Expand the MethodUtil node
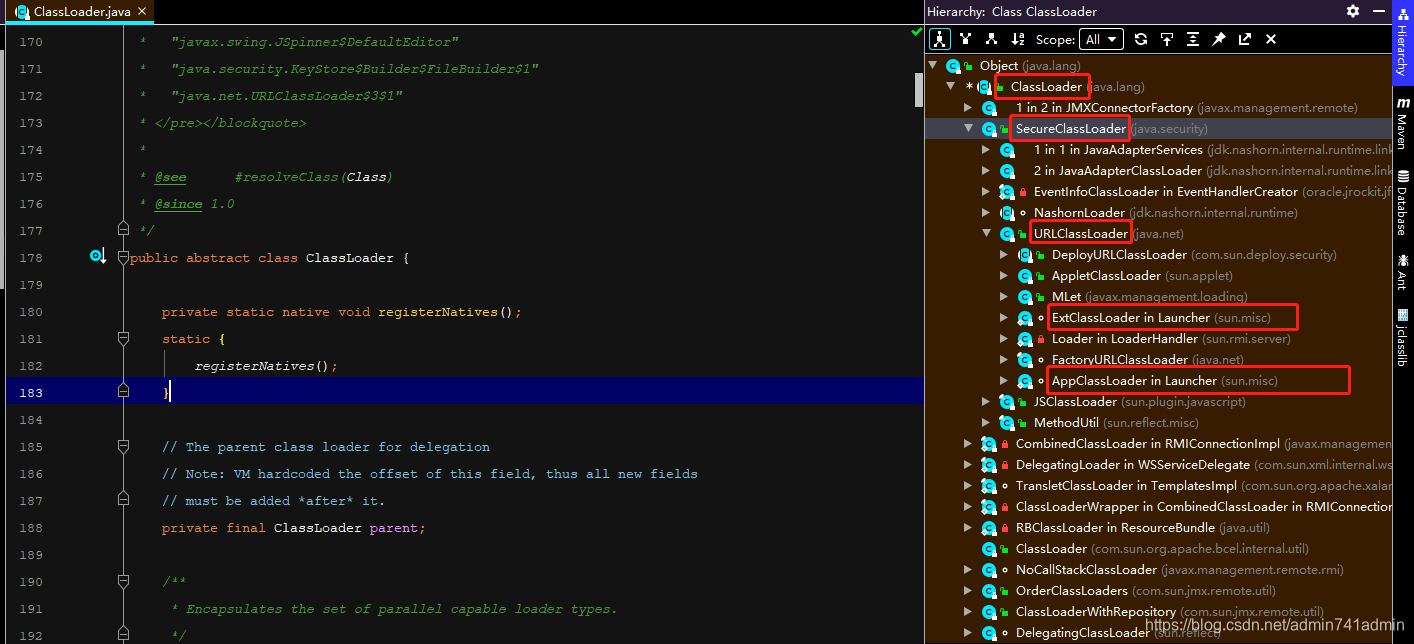Screen dimensions: 1414x644 click(x=986, y=422)
